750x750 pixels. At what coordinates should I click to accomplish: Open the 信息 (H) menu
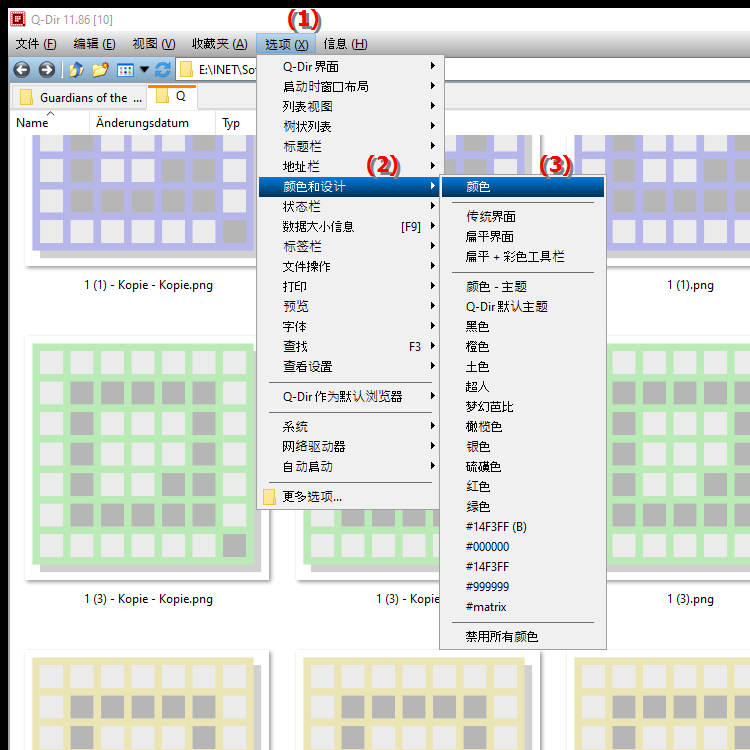click(x=345, y=44)
